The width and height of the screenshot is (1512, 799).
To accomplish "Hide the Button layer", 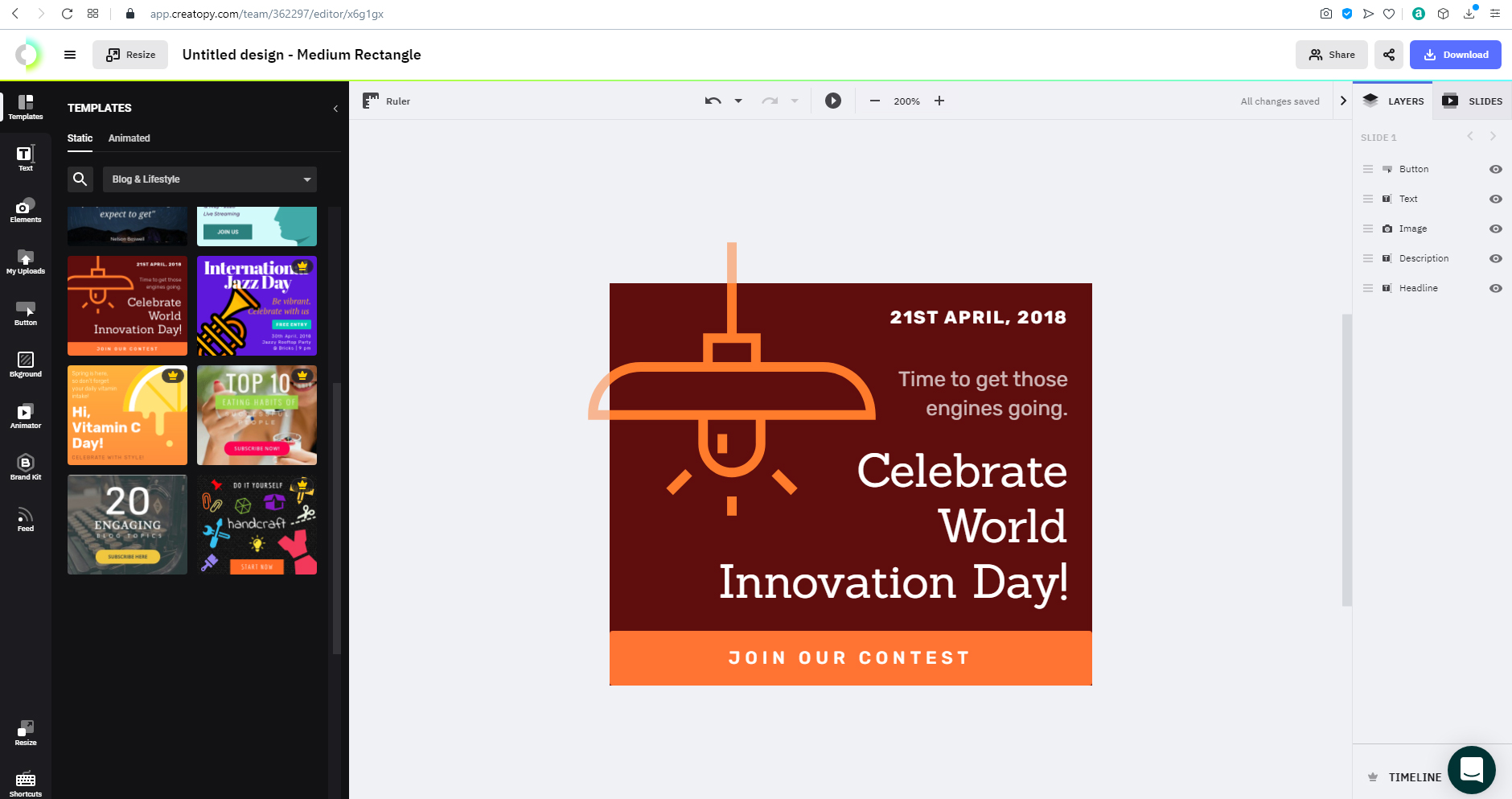I will point(1495,169).
